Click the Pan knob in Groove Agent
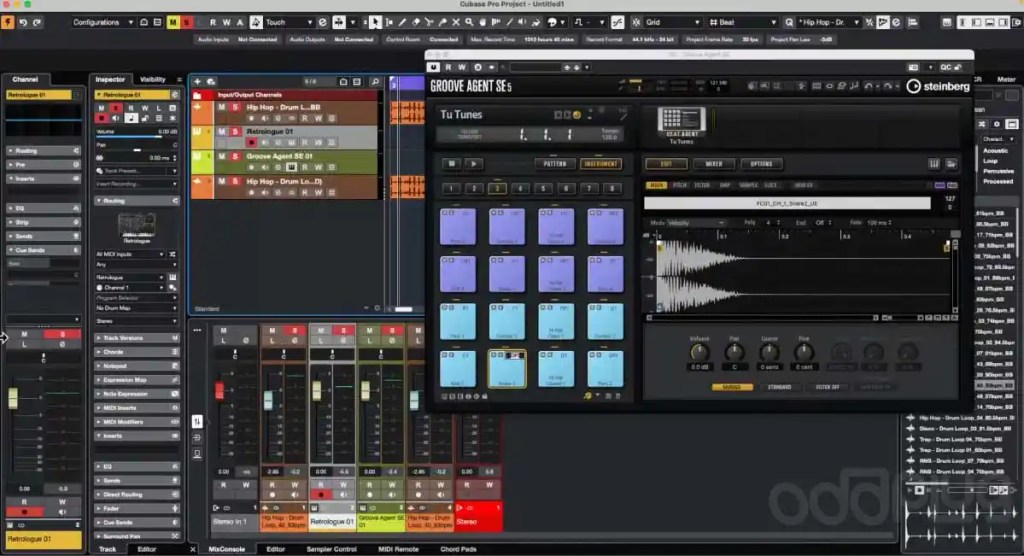 coord(734,353)
